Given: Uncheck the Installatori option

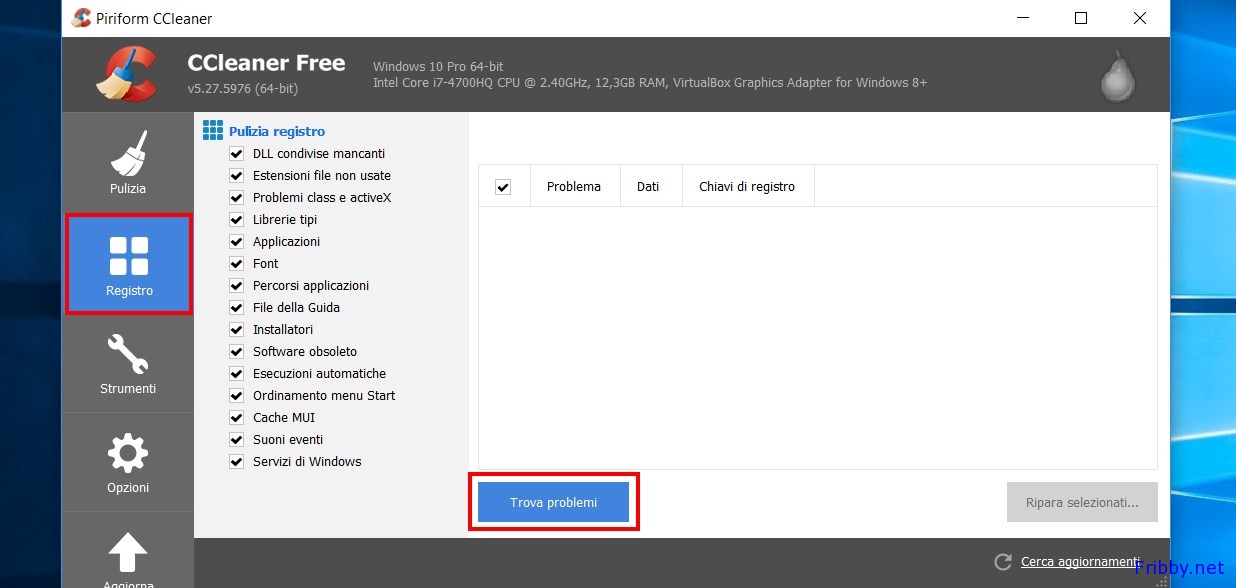Looking at the screenshot, I should 237,330.
